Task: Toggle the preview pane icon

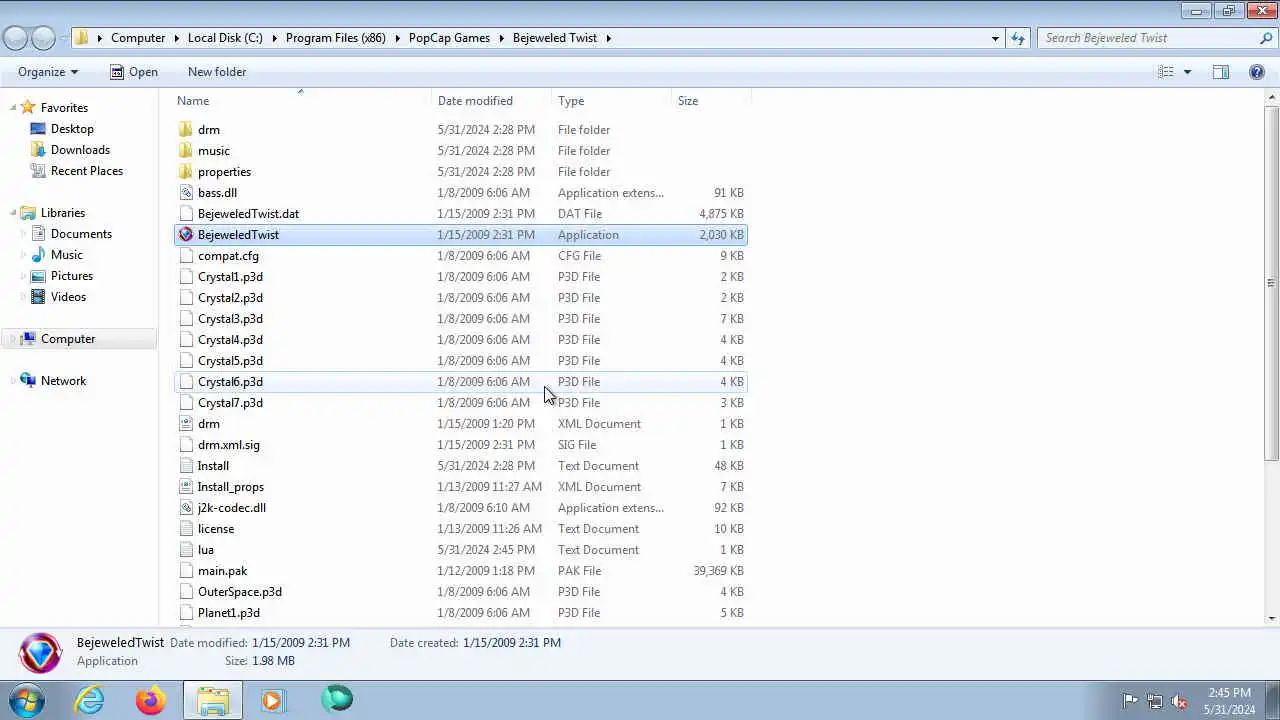Action: (1221, 72)
